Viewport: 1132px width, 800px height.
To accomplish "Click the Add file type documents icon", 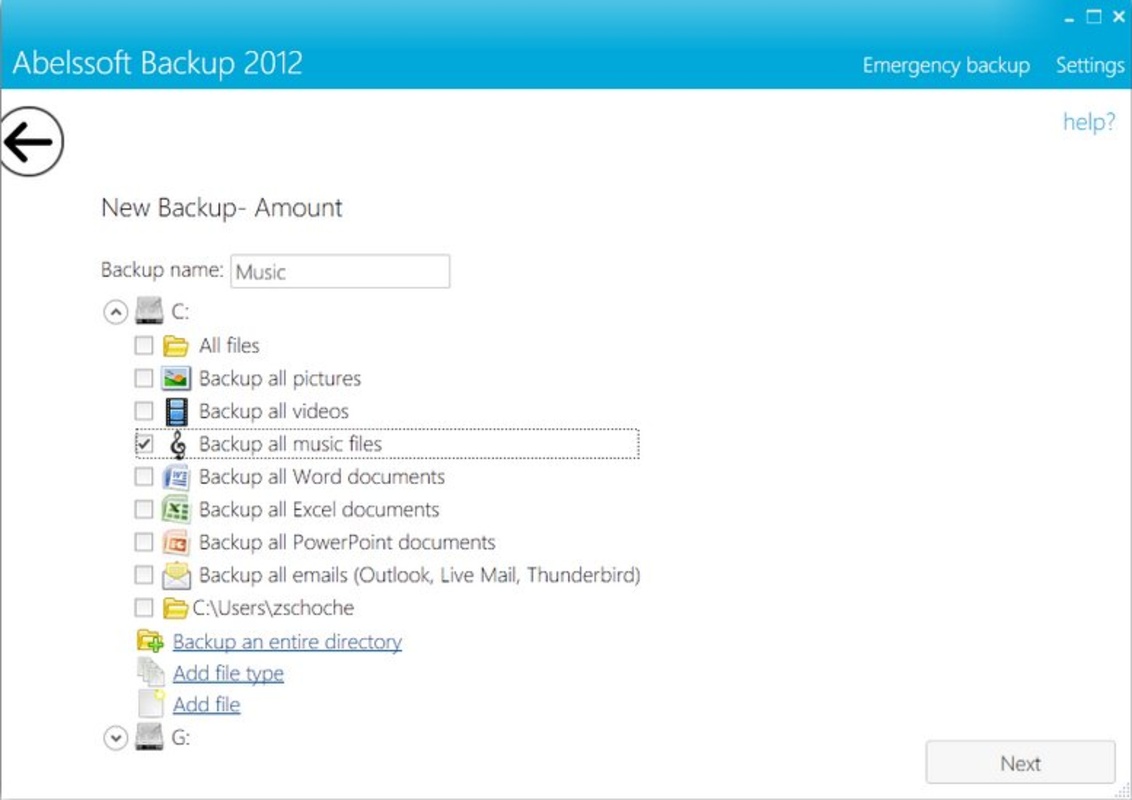I will point(151,672).
